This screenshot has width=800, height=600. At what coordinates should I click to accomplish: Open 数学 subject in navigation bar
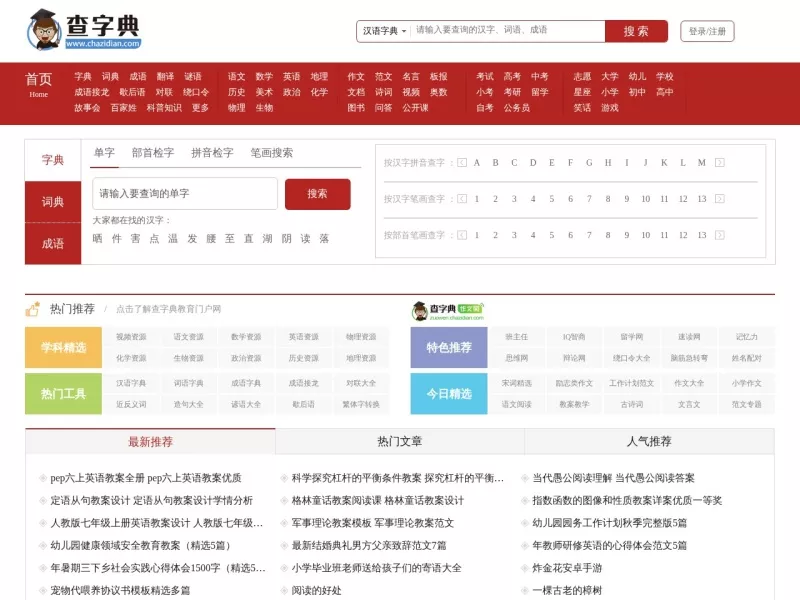coord(264,77)
